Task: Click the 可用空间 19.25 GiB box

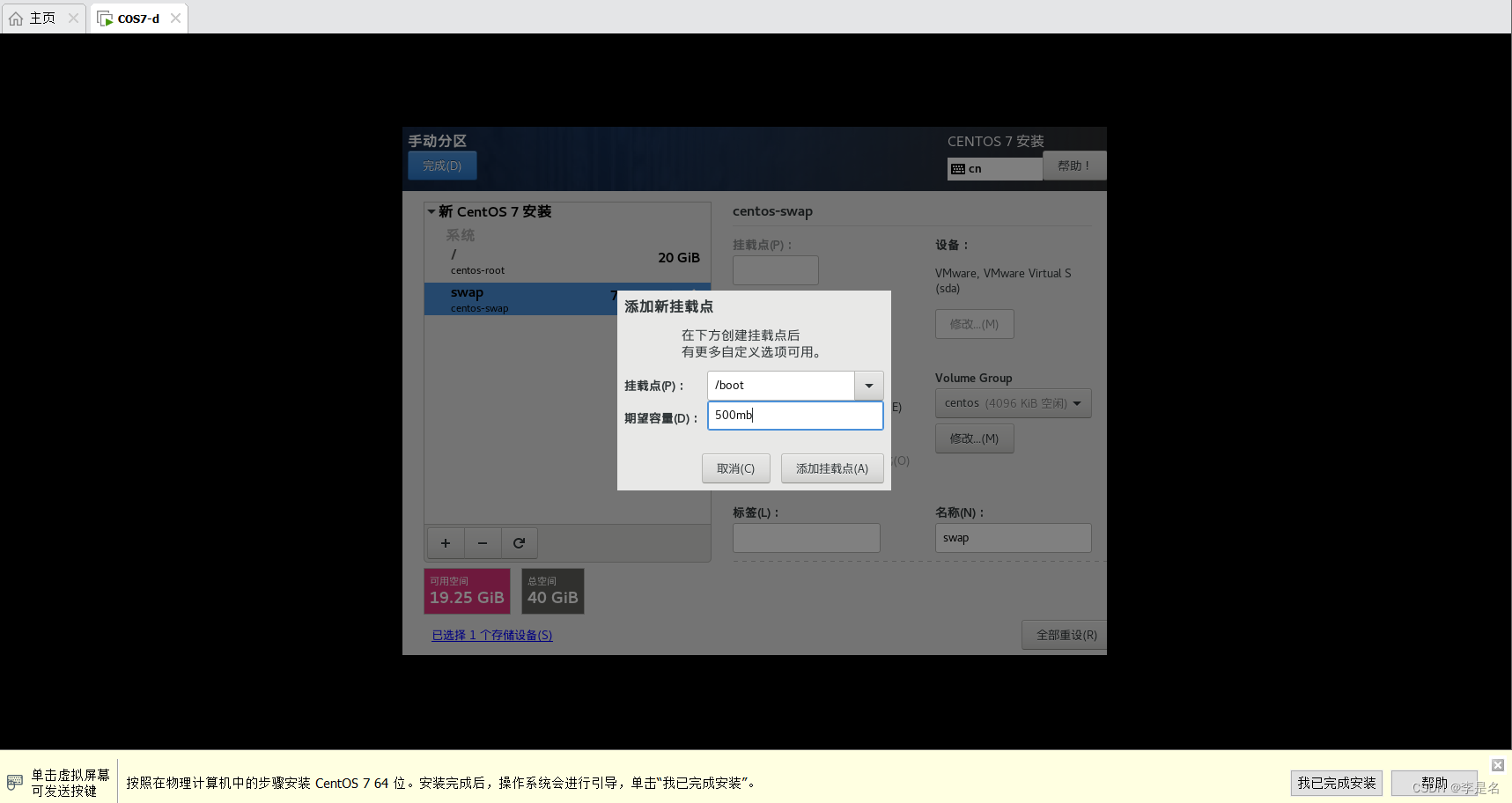Action: pyautogui.click(x=467, y=591)
